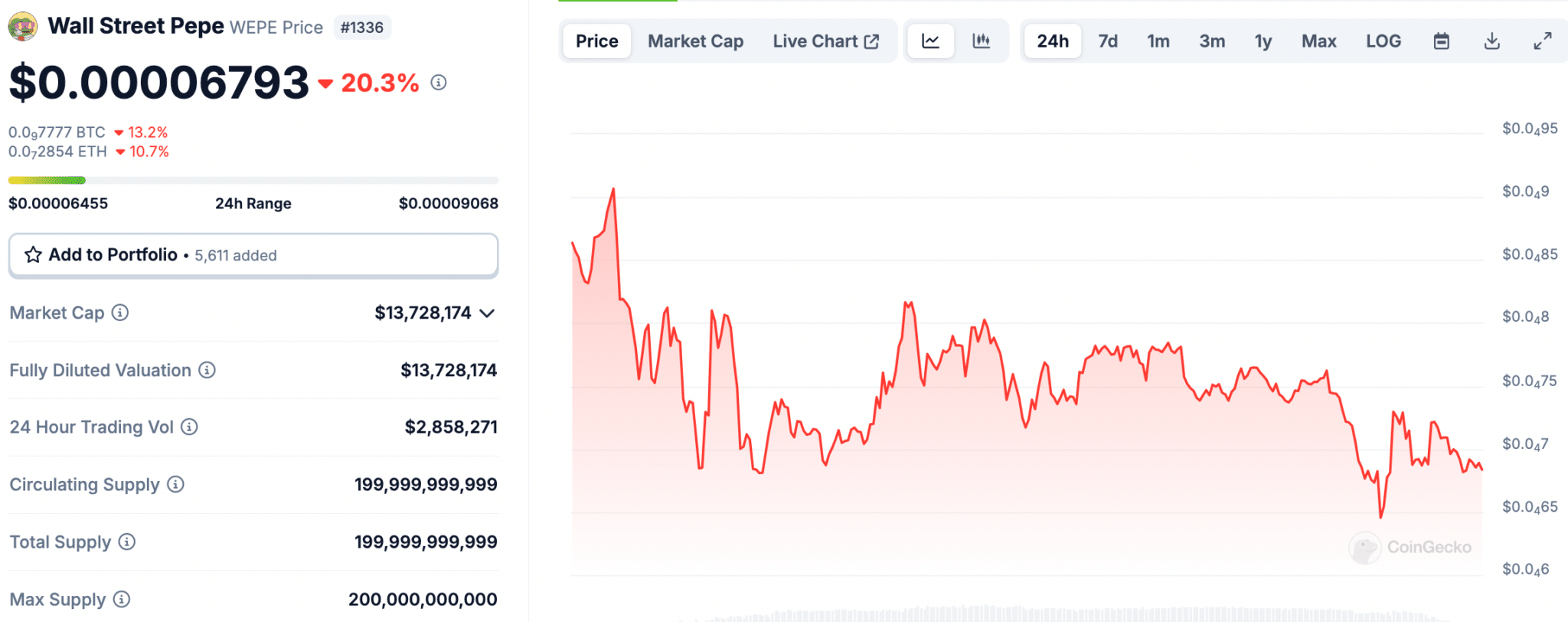The image size is (1568, 622).
Task: Click the $0.0₄95 y-axis label
Action: click(1530, 129)
